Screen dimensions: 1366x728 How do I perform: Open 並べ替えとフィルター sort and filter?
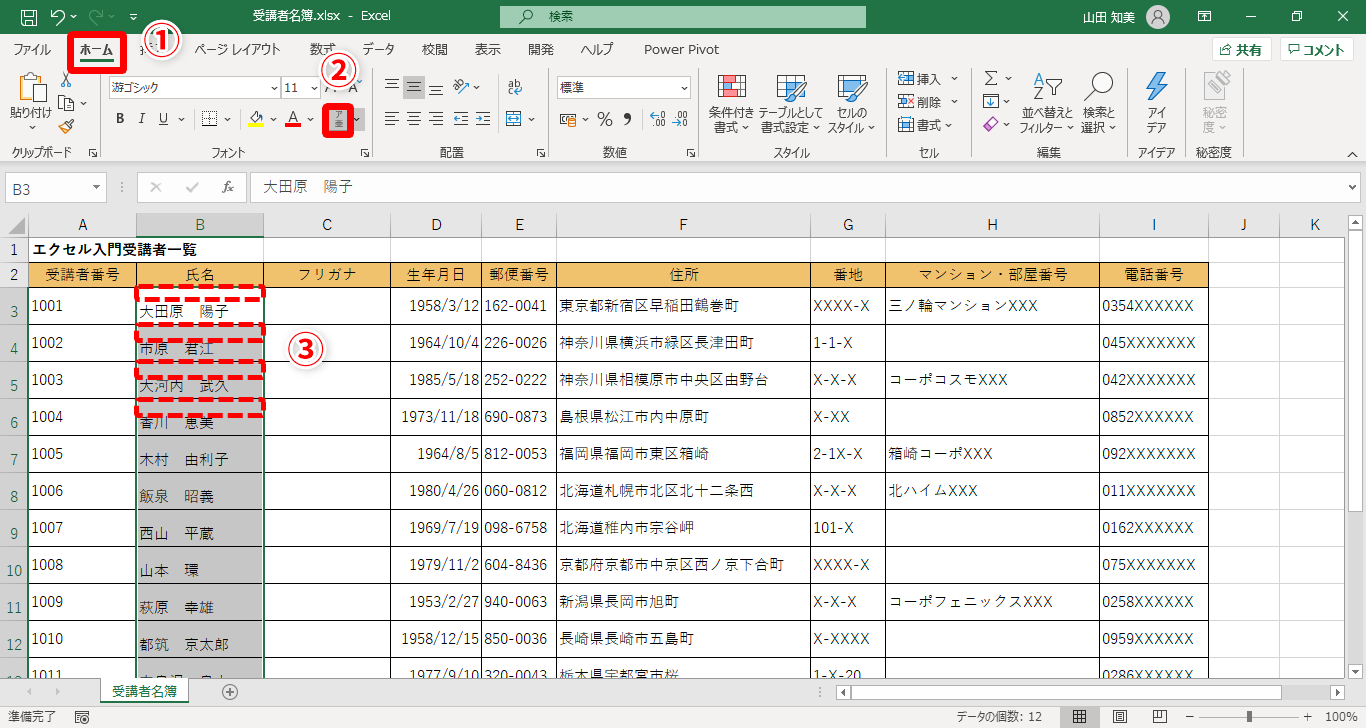(x=1047, y=104)
